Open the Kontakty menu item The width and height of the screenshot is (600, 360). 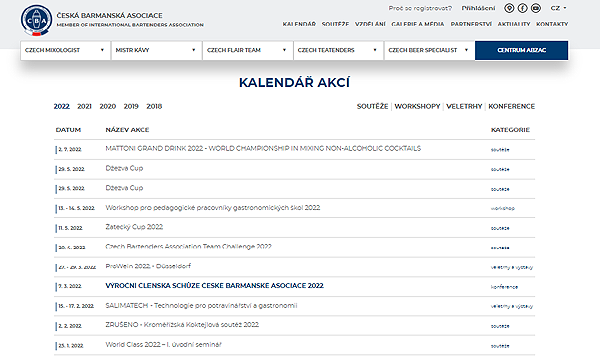[552, 24]
